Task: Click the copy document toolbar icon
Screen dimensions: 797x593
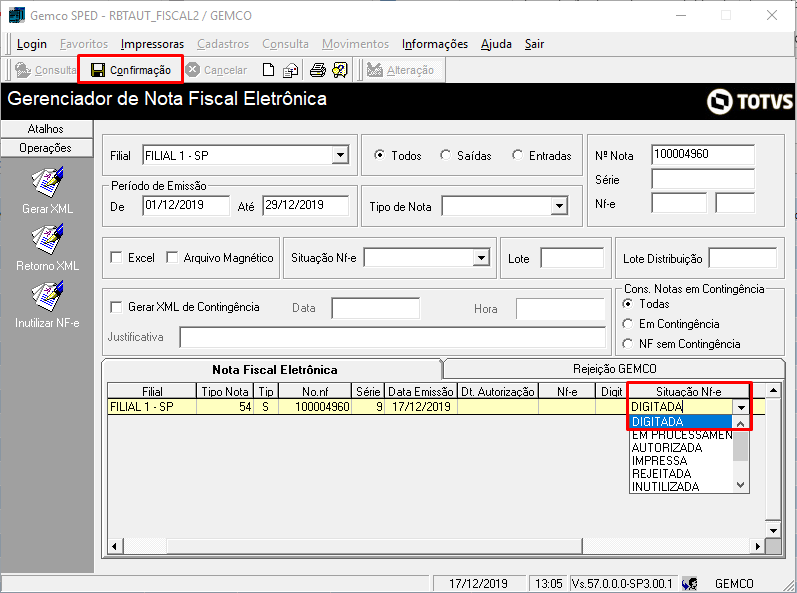Action: click(290, 70)
